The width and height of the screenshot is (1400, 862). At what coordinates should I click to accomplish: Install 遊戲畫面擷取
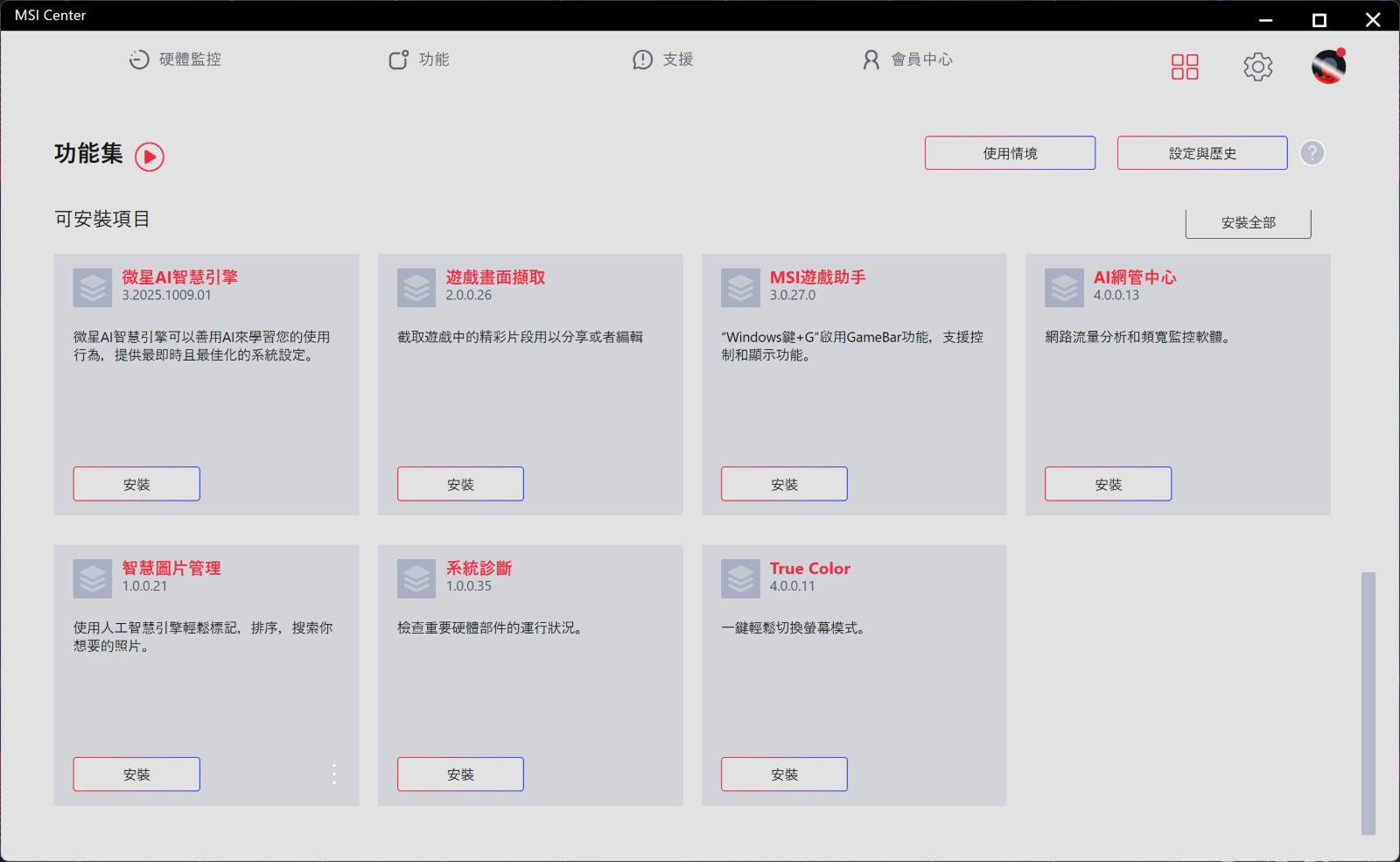[460, 484]
